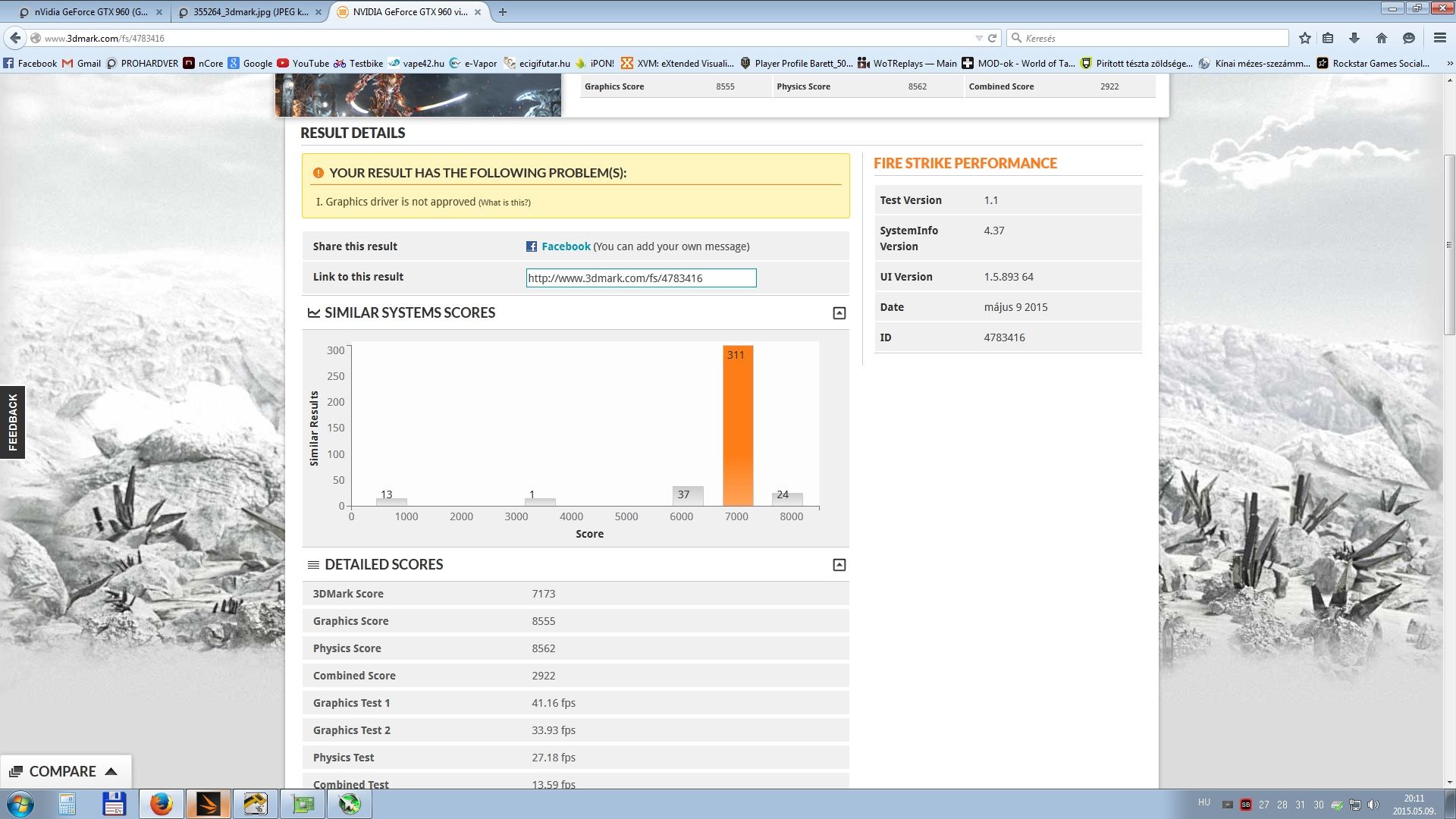1456x819 pixels.
Task: Open the green arrow globe taskbar icon
Action: coord(350,804)
